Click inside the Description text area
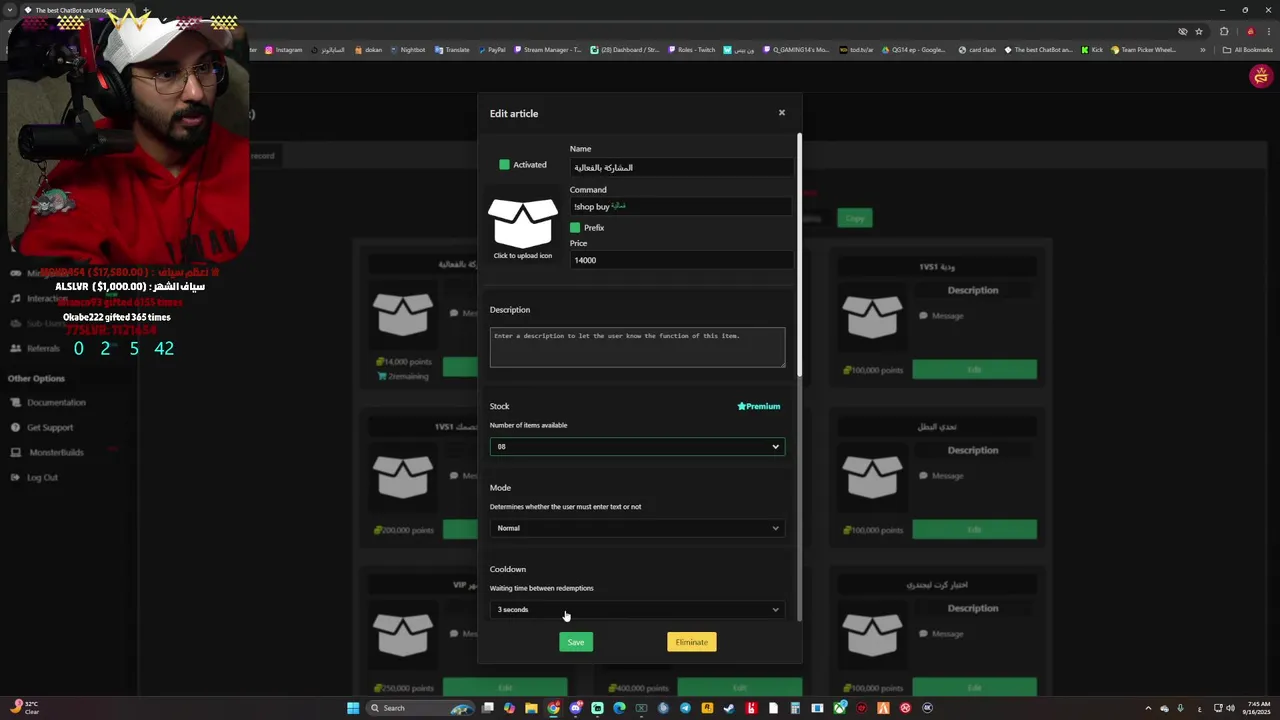 (637, 347)
